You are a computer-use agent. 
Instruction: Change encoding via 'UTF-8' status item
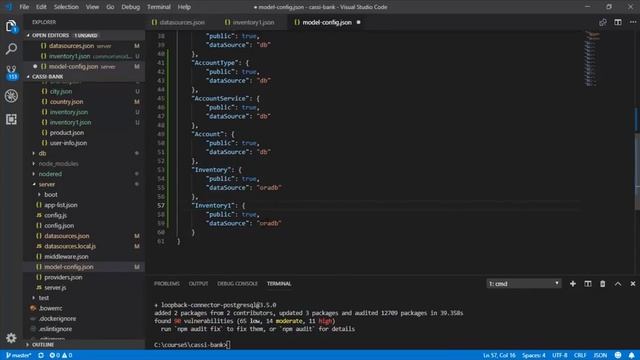(559, 355)
